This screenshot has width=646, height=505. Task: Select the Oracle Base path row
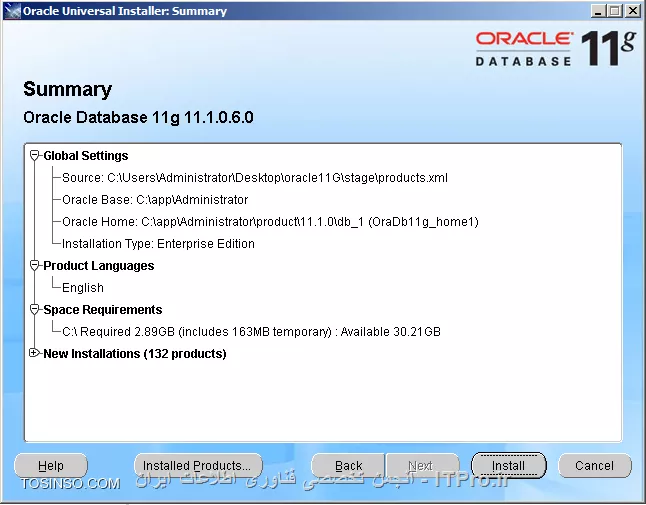[155, 200]
